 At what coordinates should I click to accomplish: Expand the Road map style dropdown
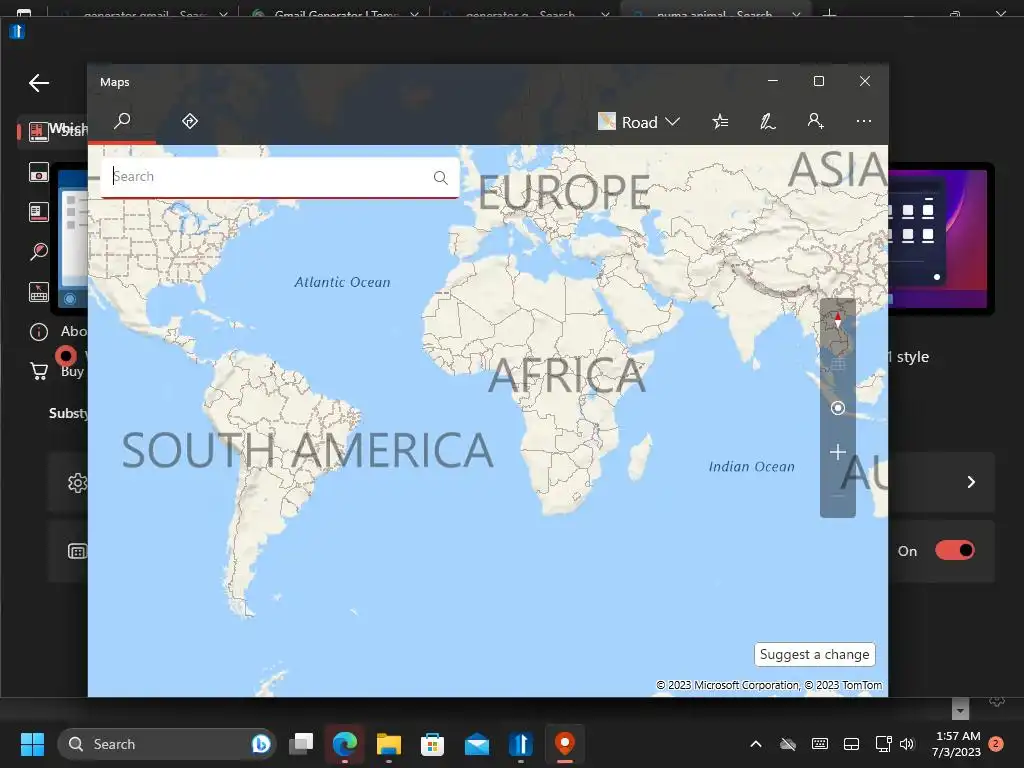[x=639, y=122]
